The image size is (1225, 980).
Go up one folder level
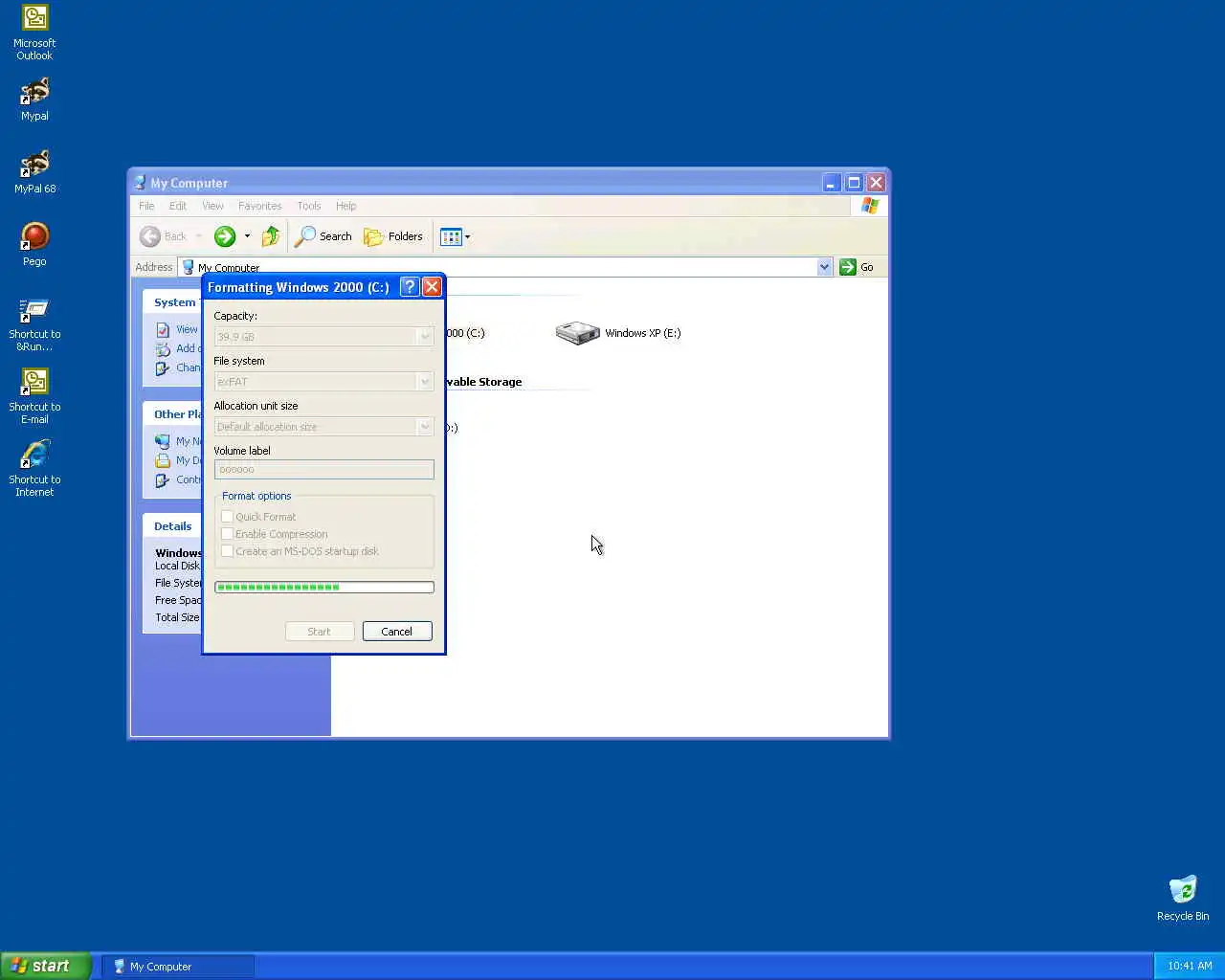(271, 236)
